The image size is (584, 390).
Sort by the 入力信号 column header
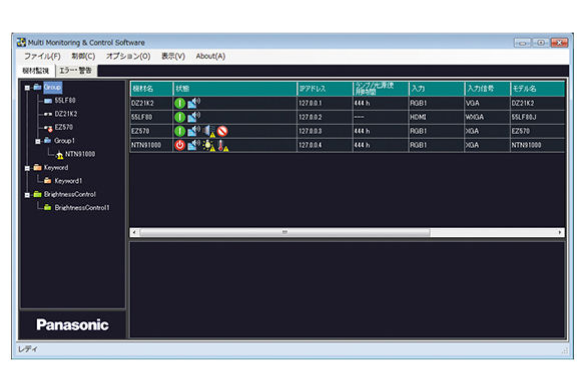click(488, 89)
